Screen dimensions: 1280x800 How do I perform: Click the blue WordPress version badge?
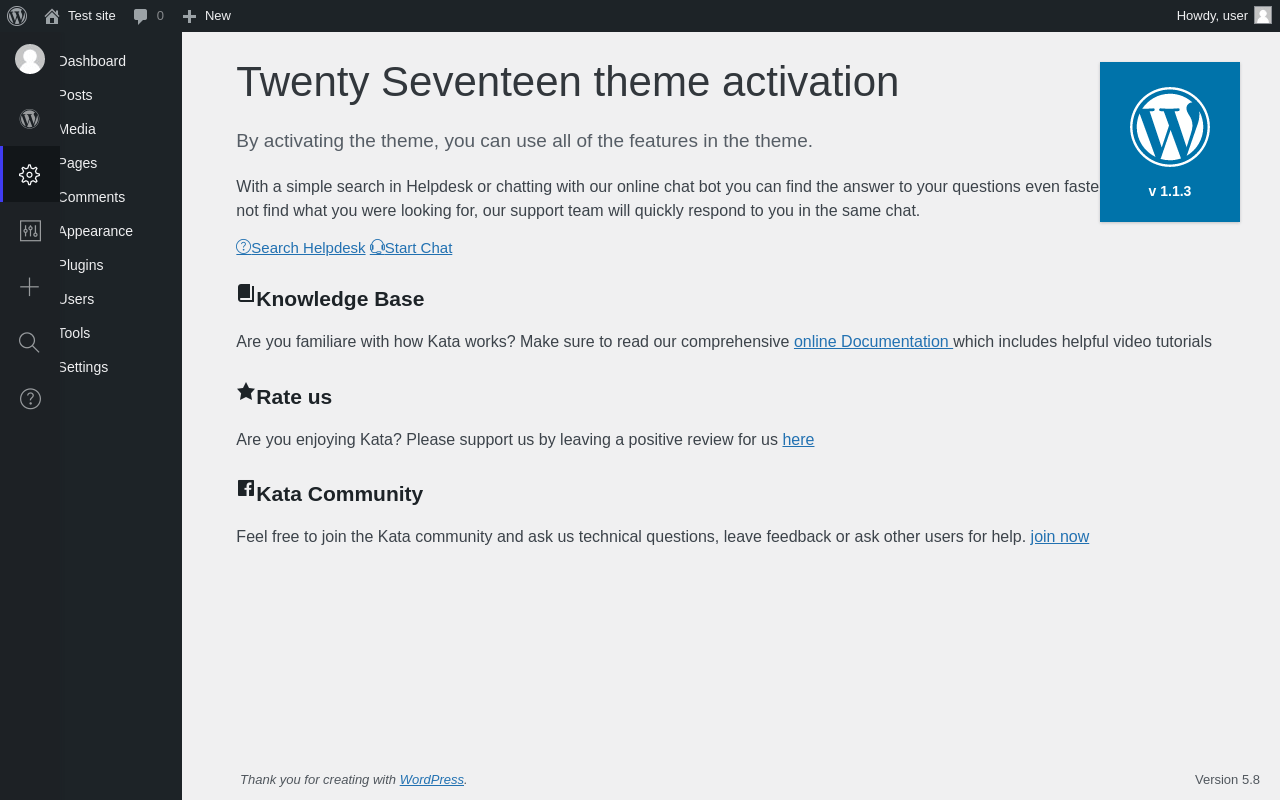point(1170,142)
